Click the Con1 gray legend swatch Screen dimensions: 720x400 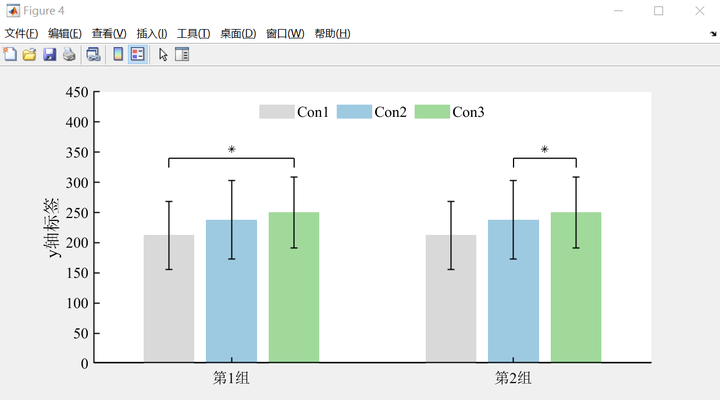[276, 112]
